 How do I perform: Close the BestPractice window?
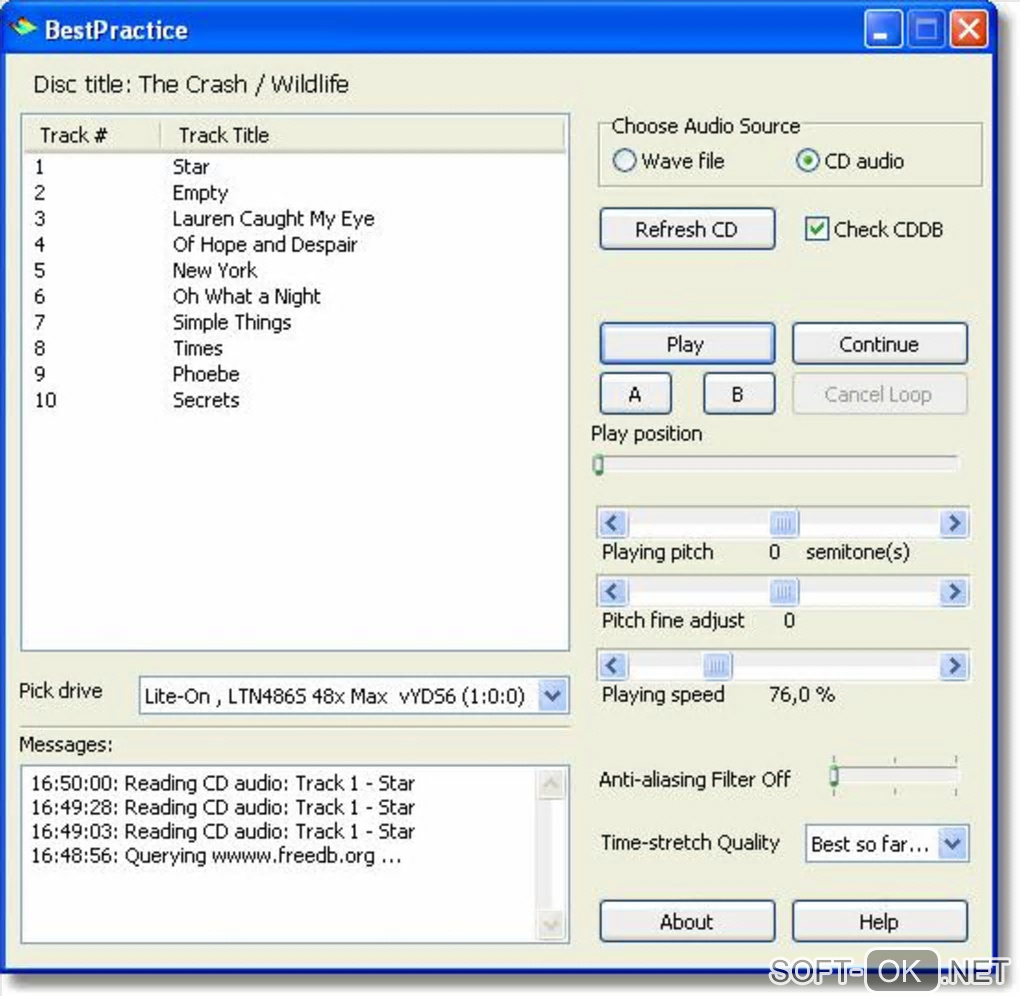coord(969,29)
